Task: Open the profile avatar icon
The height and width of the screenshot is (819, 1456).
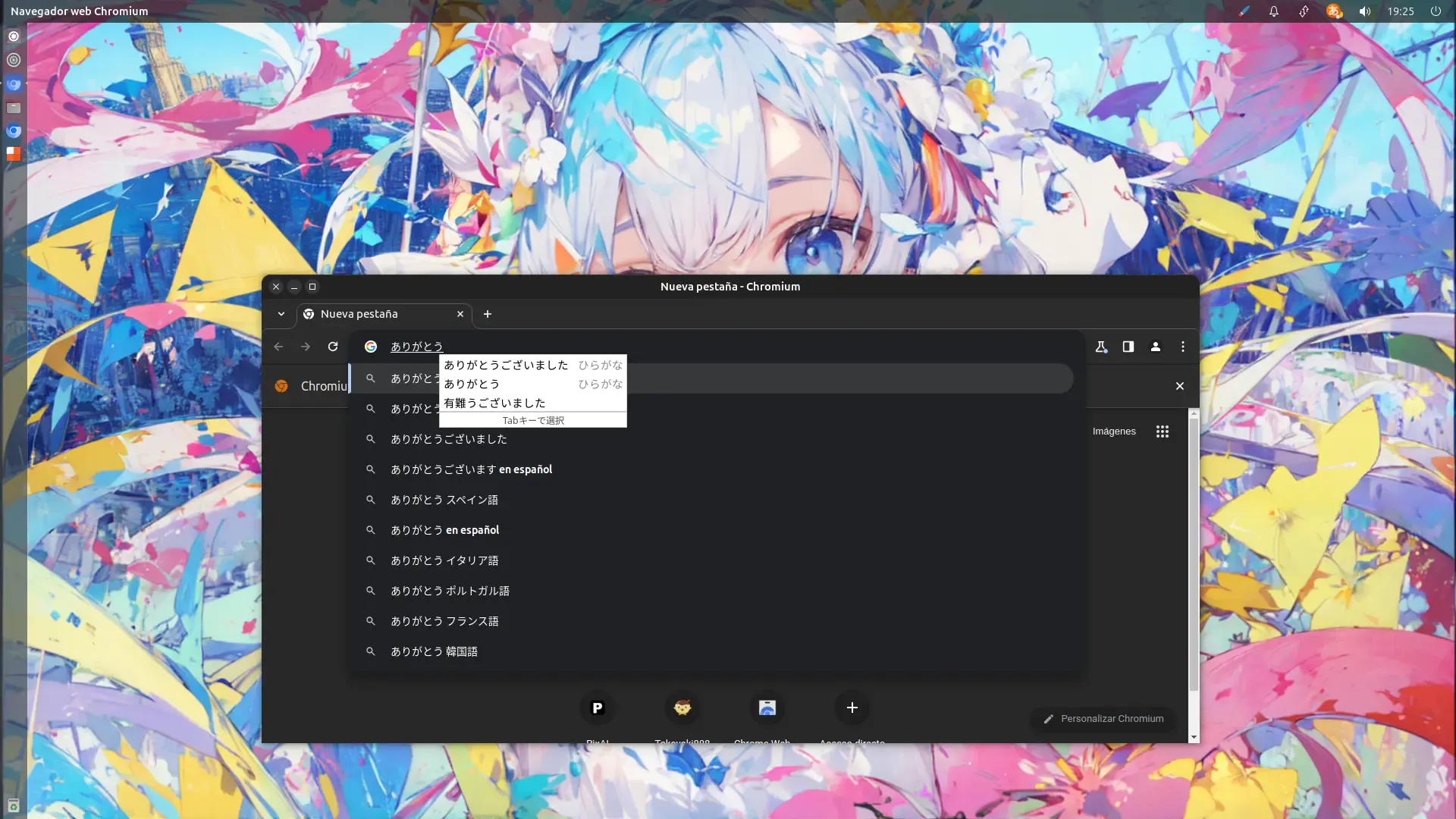Action: 1156,347
